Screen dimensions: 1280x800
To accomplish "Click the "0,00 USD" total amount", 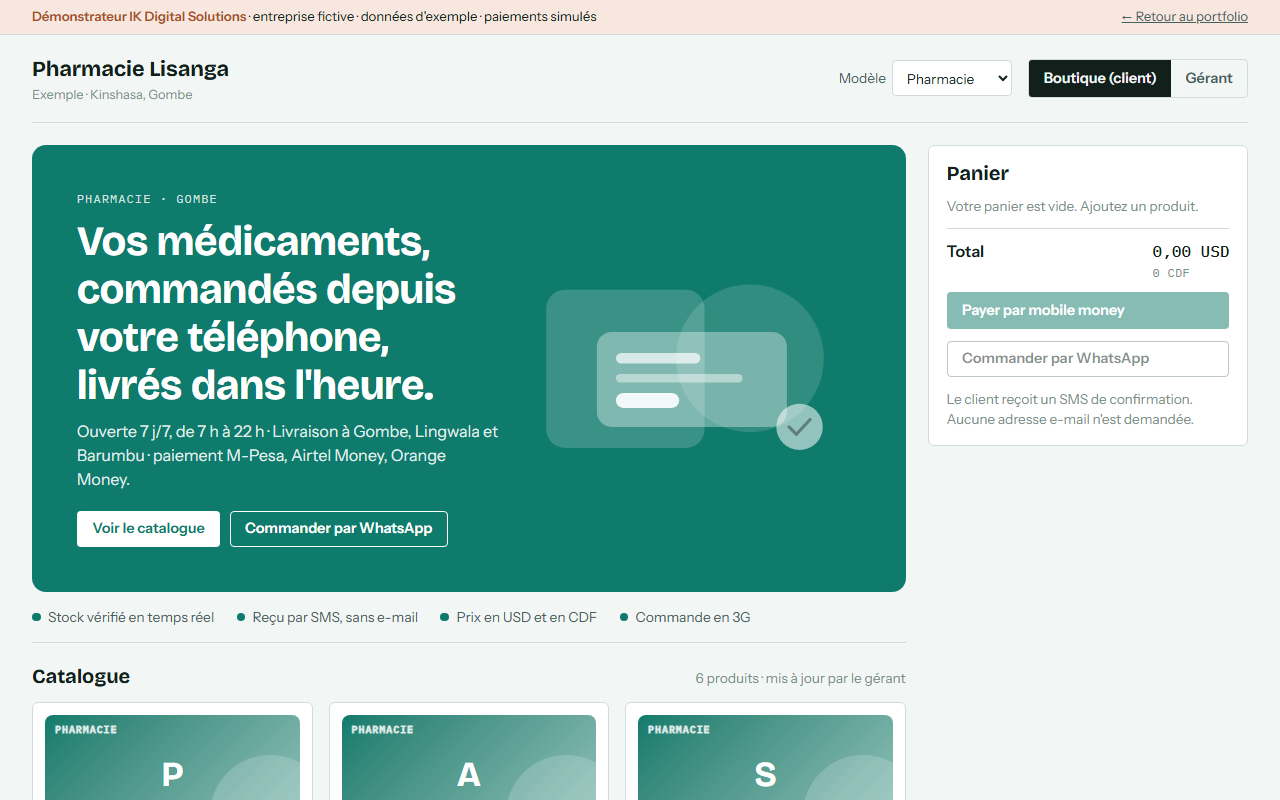I will pos(1190,252).
